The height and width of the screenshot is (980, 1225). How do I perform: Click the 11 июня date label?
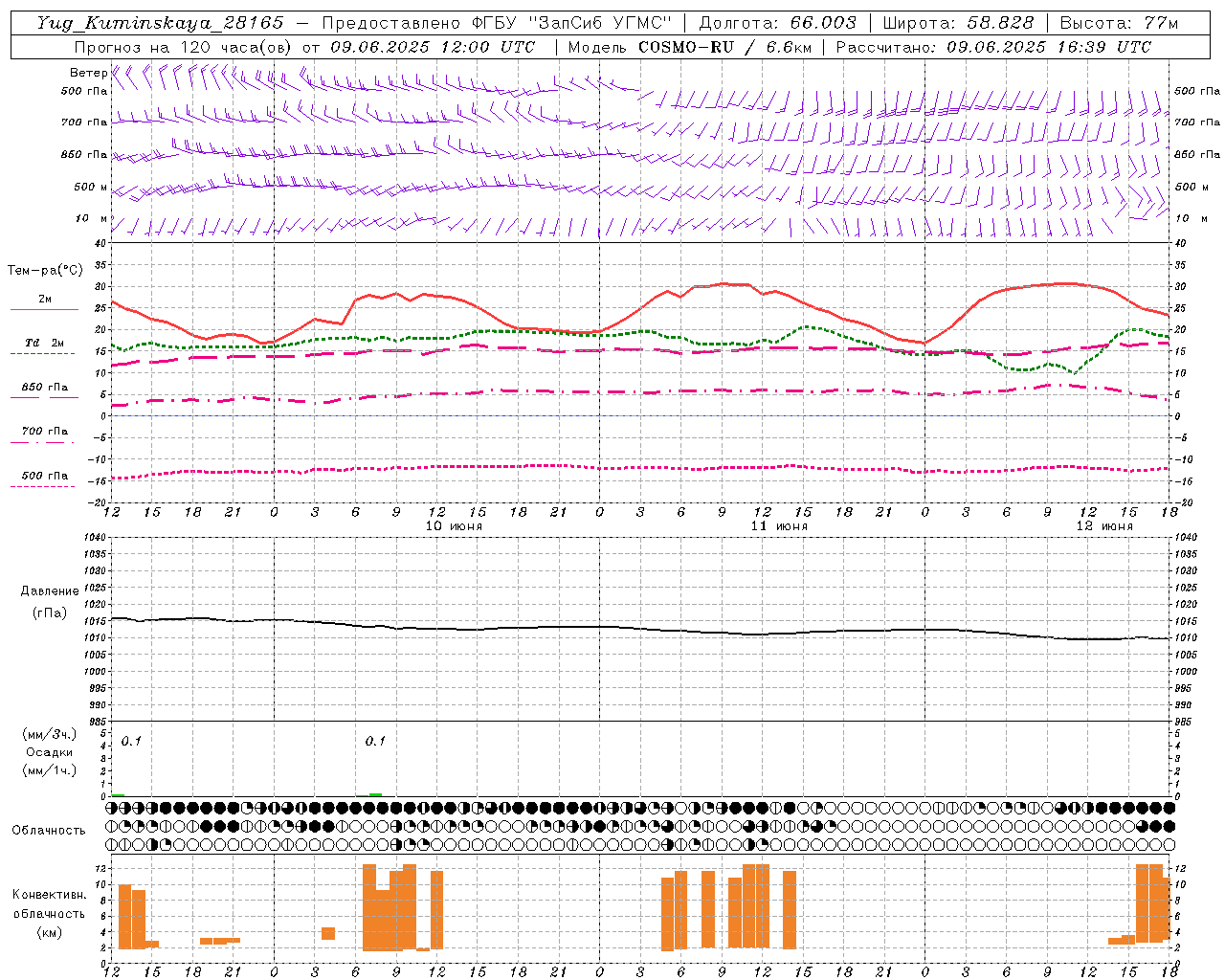point(779,526)
